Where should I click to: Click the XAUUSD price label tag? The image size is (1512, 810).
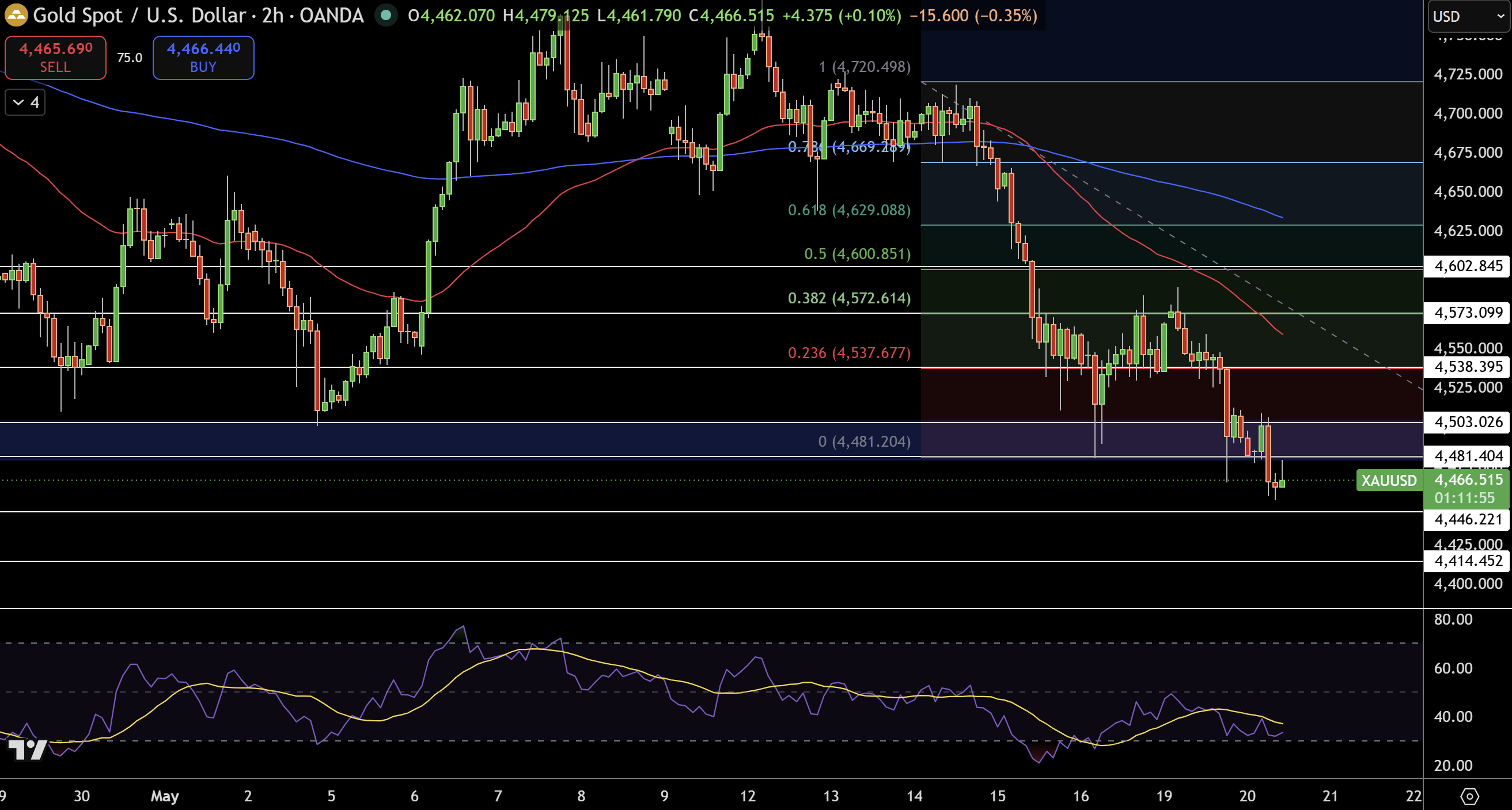1389,480
